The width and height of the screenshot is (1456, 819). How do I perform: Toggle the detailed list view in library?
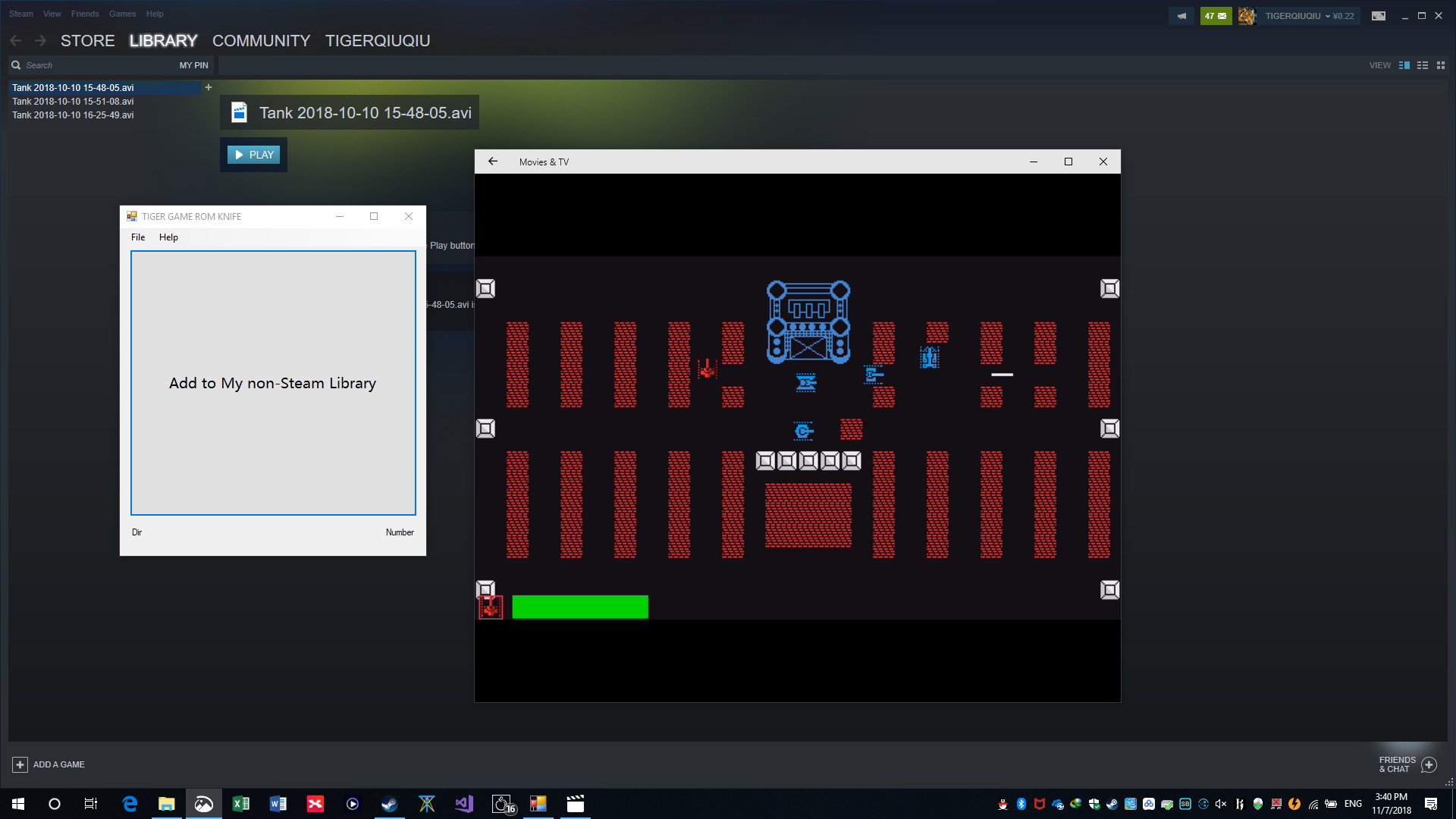tap(1423, 65)
